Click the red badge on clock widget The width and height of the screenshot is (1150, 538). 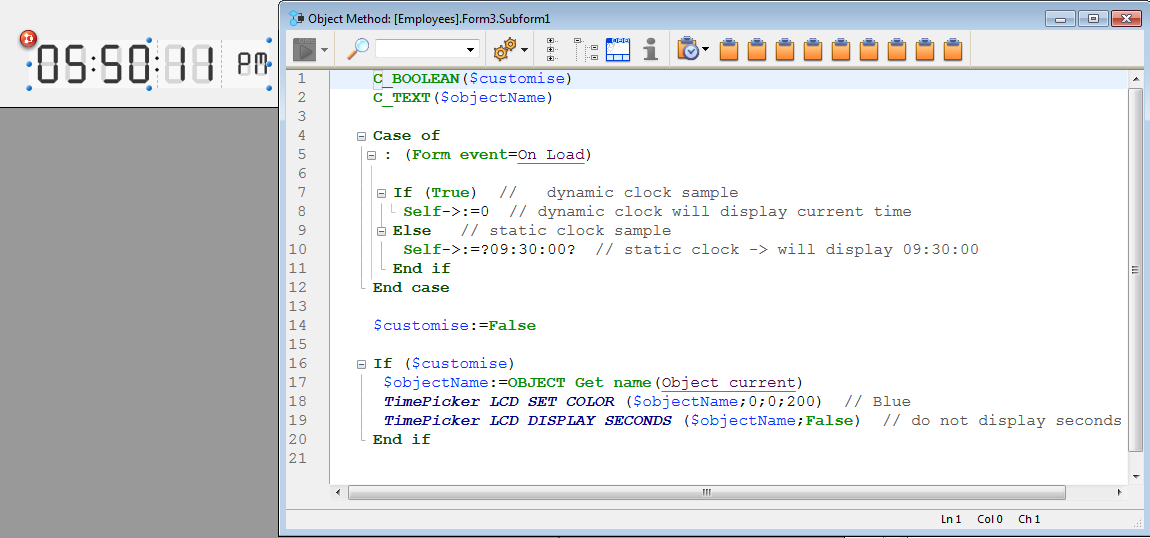click(x=28, y=38)
